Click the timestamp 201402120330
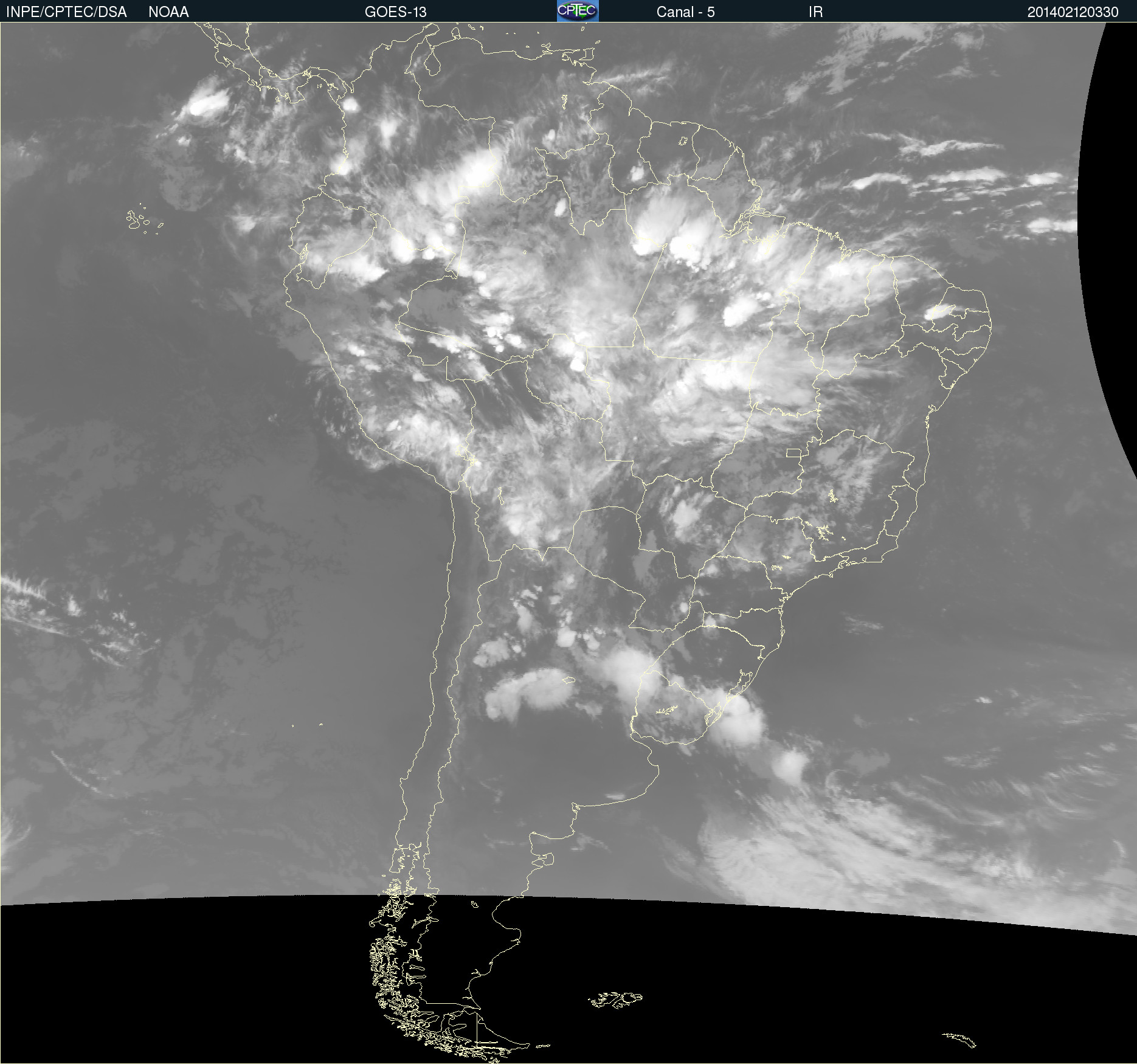The image size is (1137, 1064). click(1073, 12)
